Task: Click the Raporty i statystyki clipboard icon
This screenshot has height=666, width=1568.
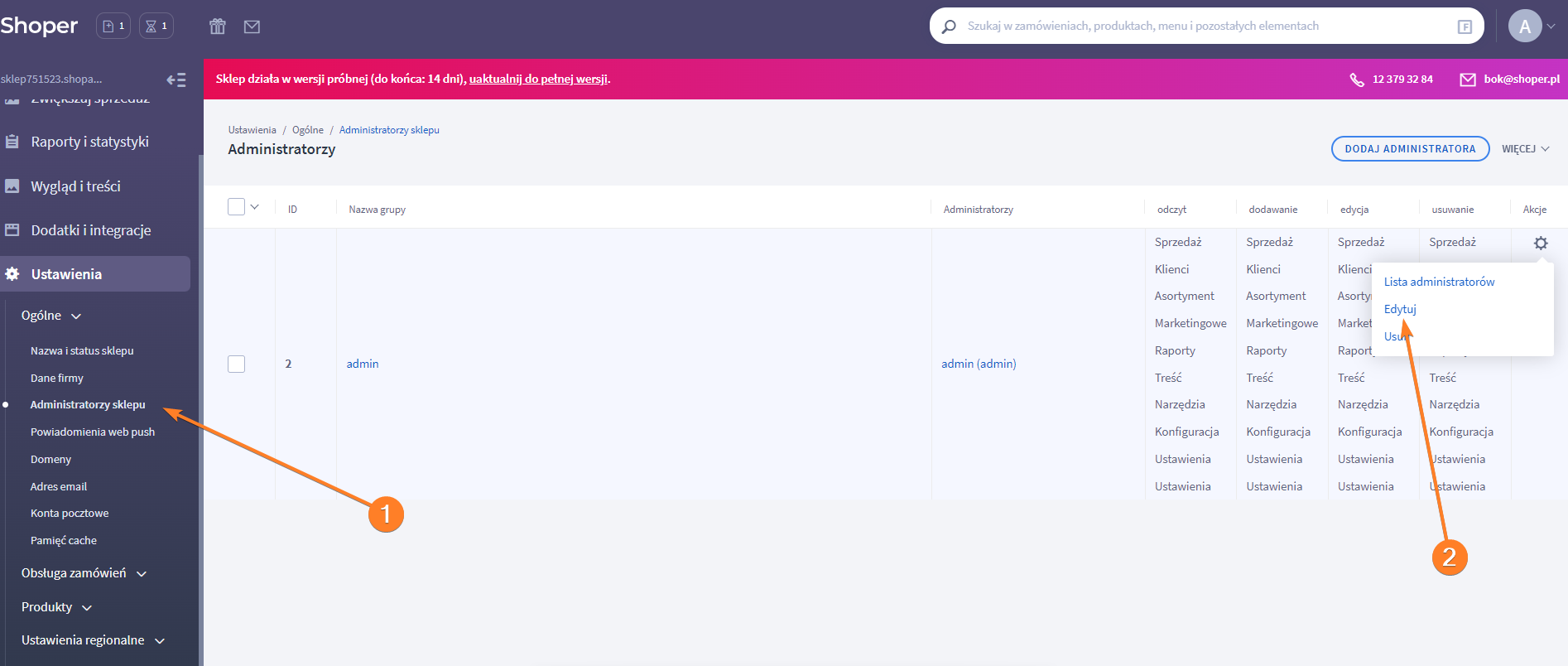Action: tap(12, 142)
